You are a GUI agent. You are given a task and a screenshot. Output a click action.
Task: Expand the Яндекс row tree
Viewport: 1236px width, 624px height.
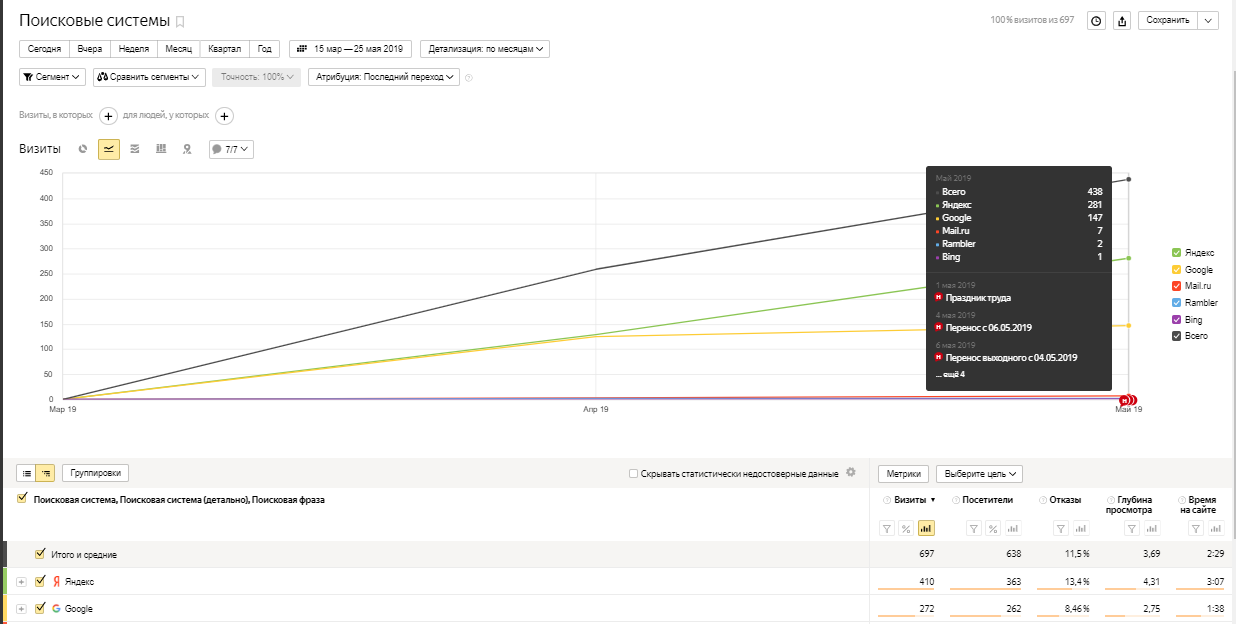21,581
